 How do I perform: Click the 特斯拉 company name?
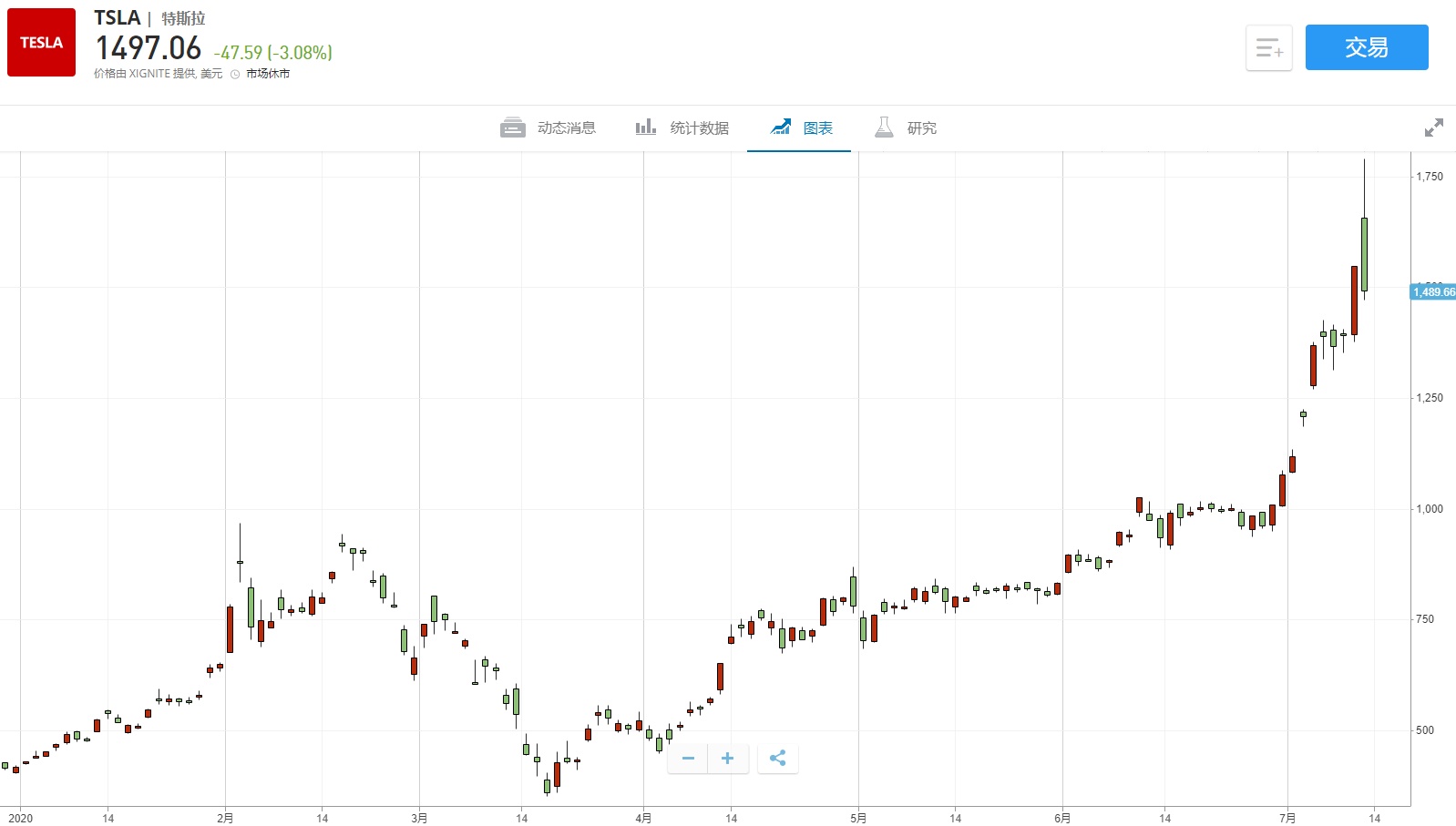pos(183,19)
